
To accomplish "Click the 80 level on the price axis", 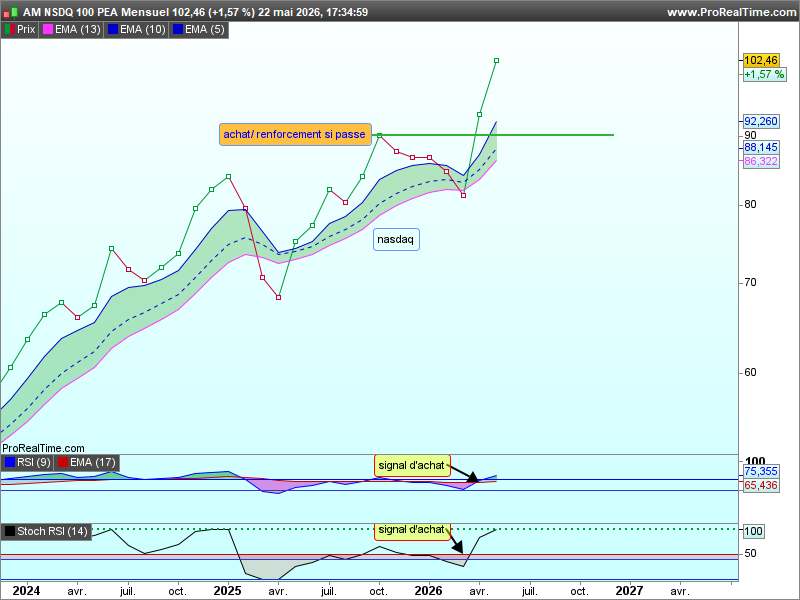I will tap(751, 205).
